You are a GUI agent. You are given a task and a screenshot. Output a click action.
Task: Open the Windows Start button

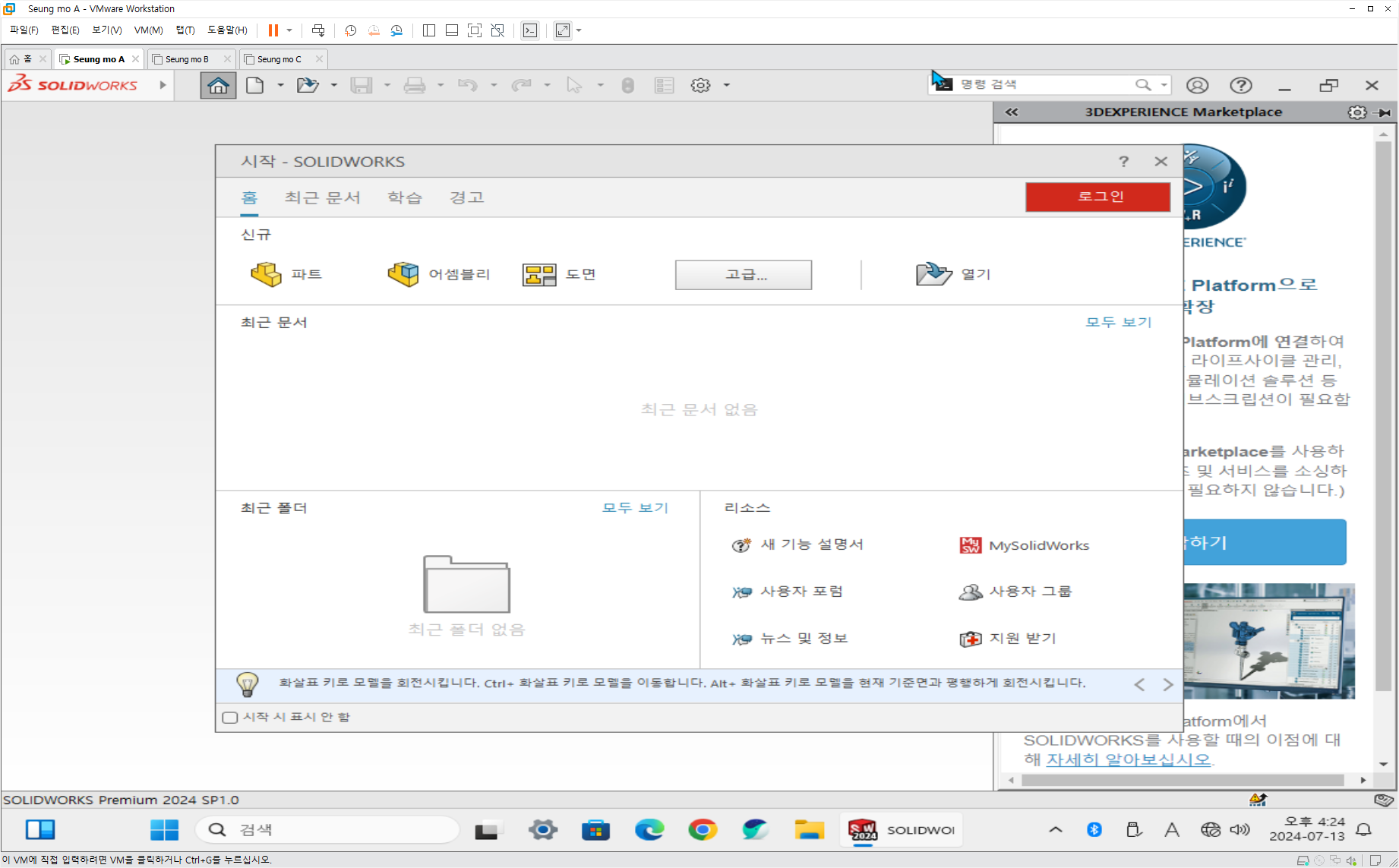tap(164, 829)
